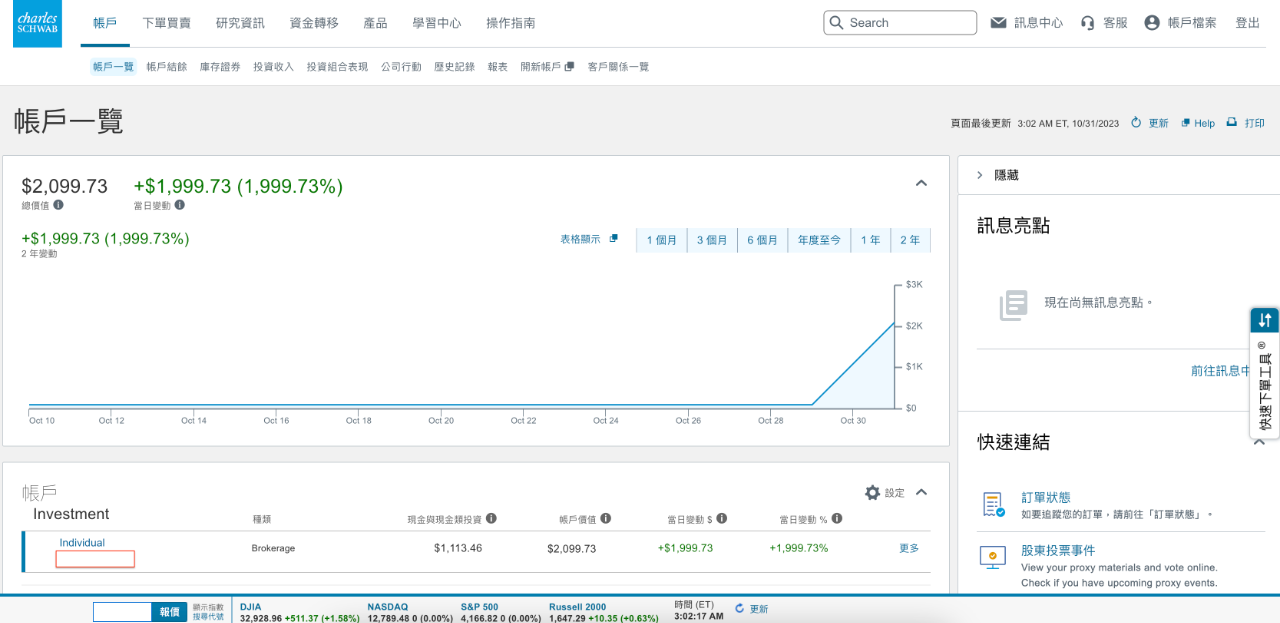Select the 3 個月 chart range

(712, 240)
